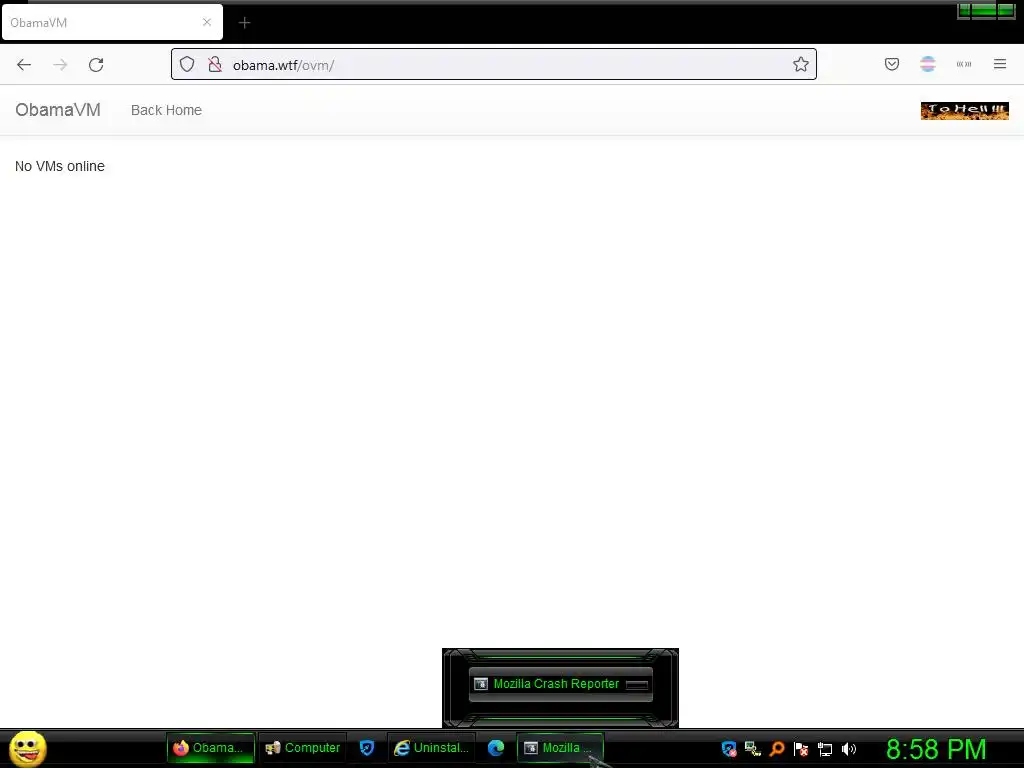This screenshot has width=1024, height=768.
Task: Reload the page with the refresh icon
Action: [x=96, y=65]
